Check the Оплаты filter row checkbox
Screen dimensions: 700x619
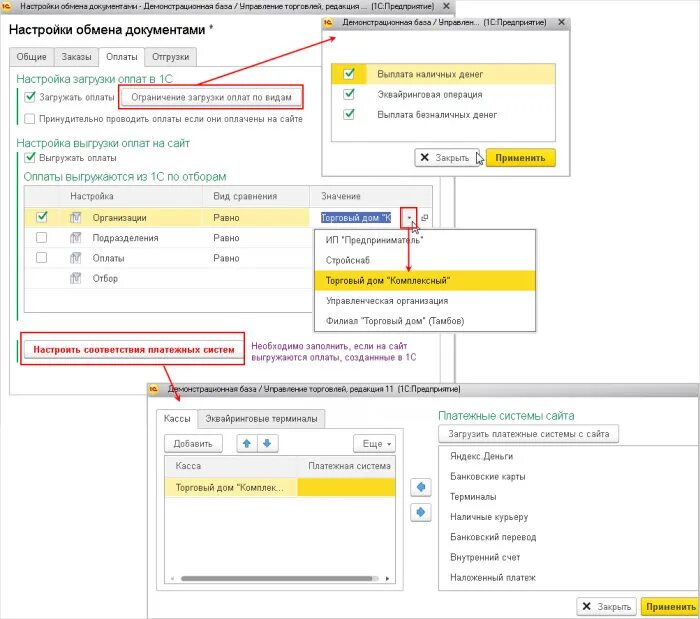[42, 258]
